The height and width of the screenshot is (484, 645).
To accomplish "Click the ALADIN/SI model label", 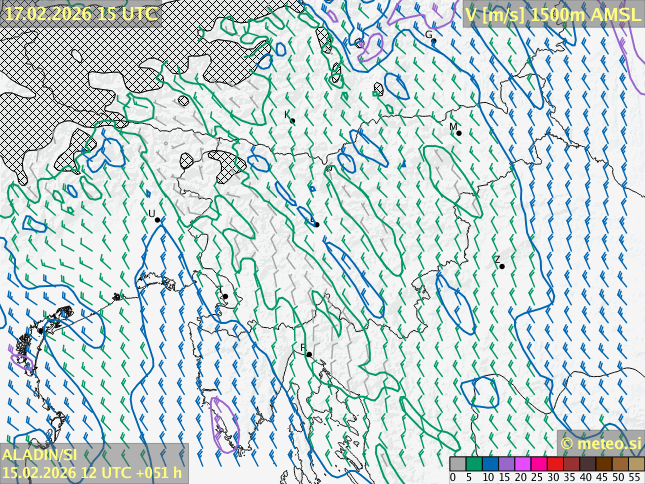I will (x=40, y=455).
